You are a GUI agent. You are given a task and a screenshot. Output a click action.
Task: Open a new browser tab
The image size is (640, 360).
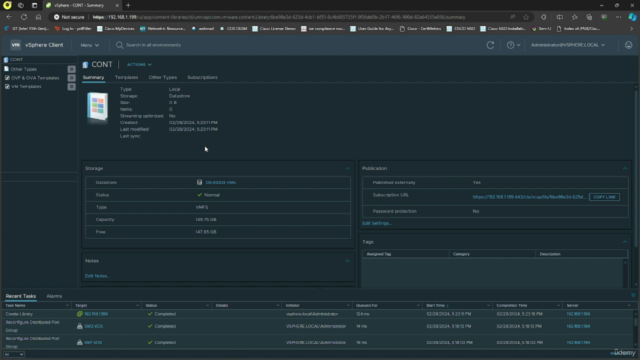(x=128, y=5)
